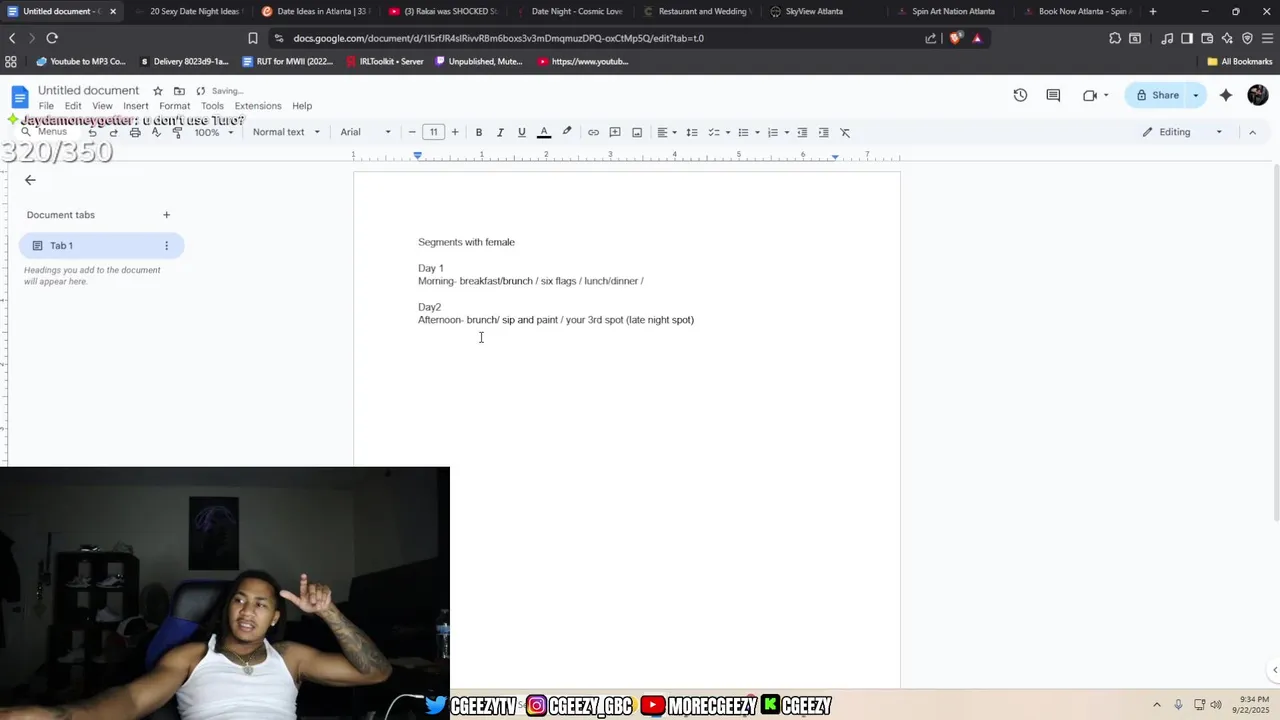The image size is (1280, 720).
Task: Toggle bold formatting in the toolbar
Action: pos(479,132)
